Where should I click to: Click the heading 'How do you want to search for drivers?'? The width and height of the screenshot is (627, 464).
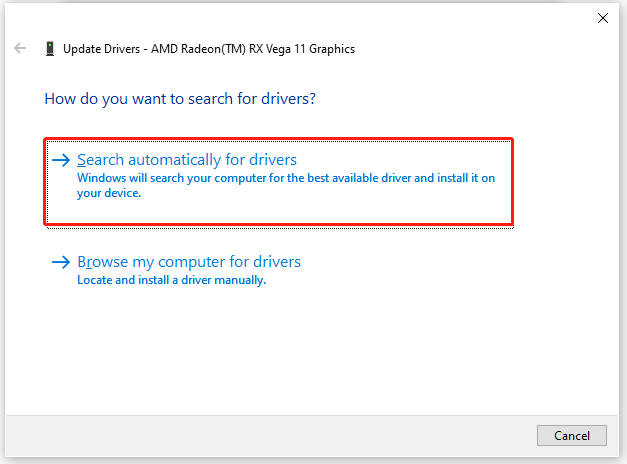[x=180, y=99]
